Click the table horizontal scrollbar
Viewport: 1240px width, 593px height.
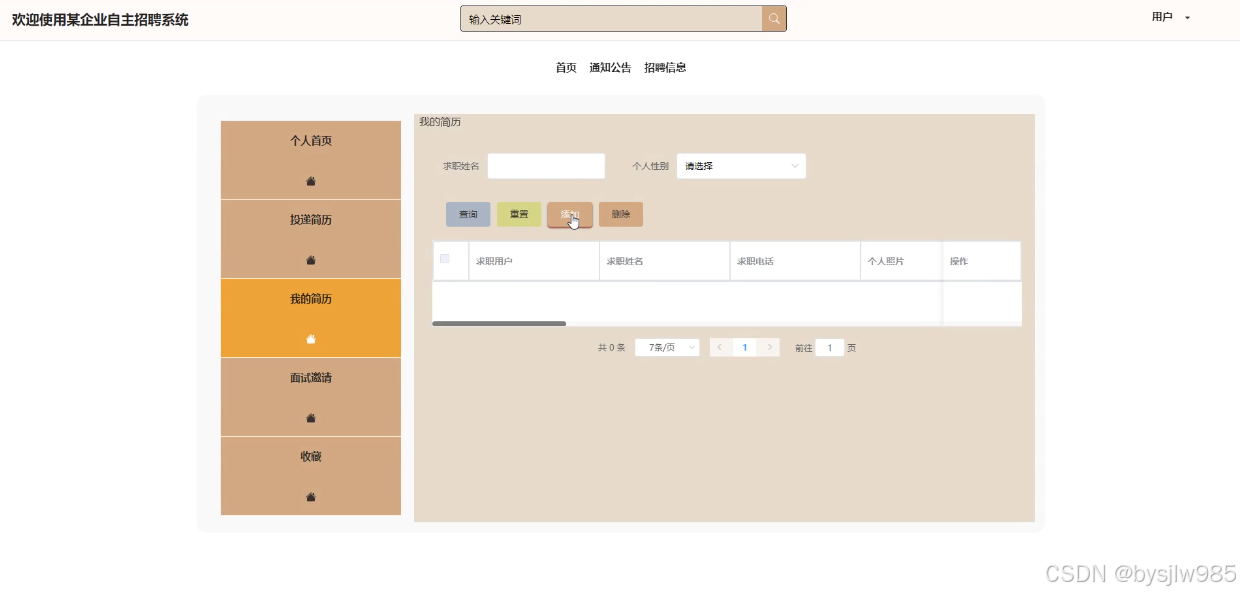[x=499, y=324]
